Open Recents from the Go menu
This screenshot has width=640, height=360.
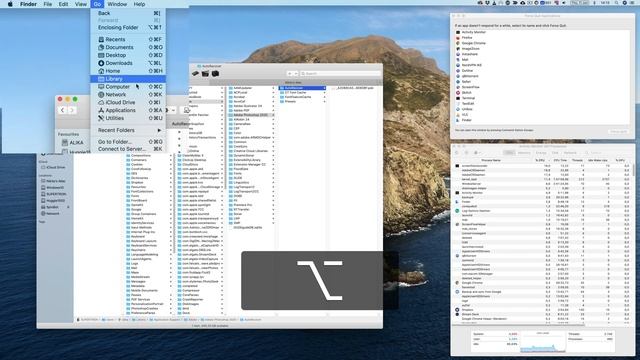128,39
